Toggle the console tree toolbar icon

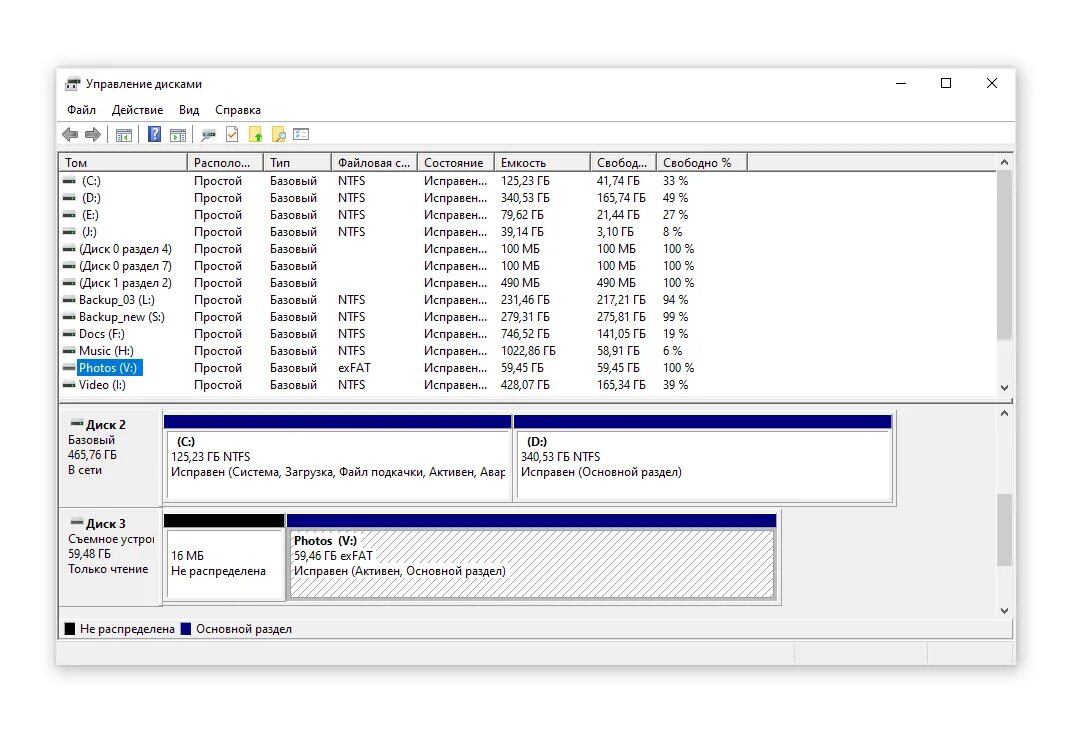(124, 135)
